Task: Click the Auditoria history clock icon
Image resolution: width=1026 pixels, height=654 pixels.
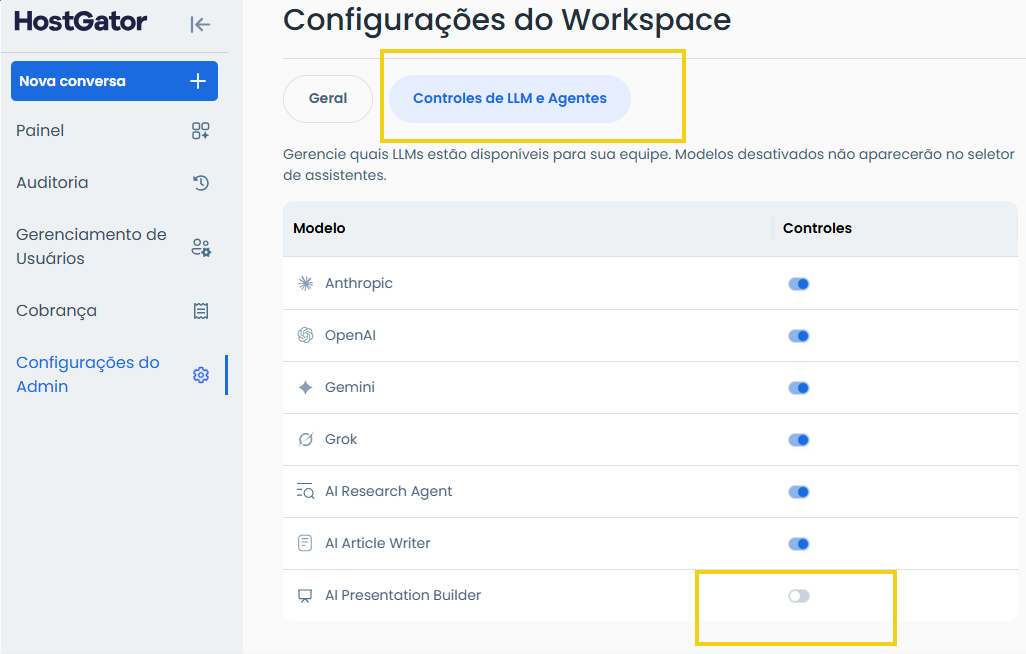Action: (201, 183)
